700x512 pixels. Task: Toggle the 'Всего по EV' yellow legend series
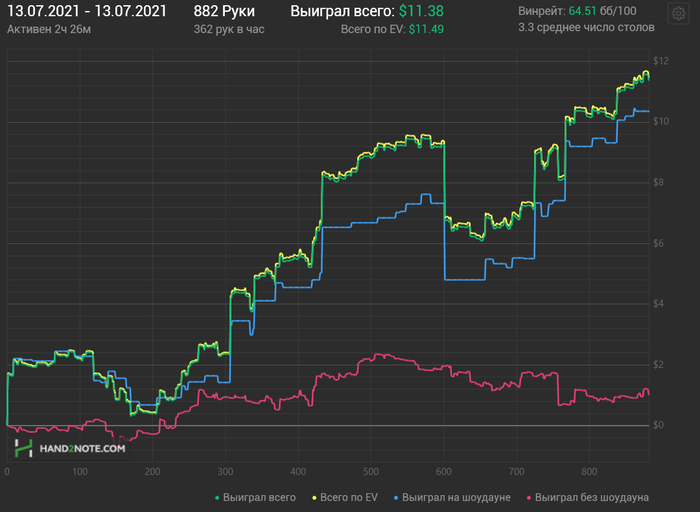coord(345,497)
